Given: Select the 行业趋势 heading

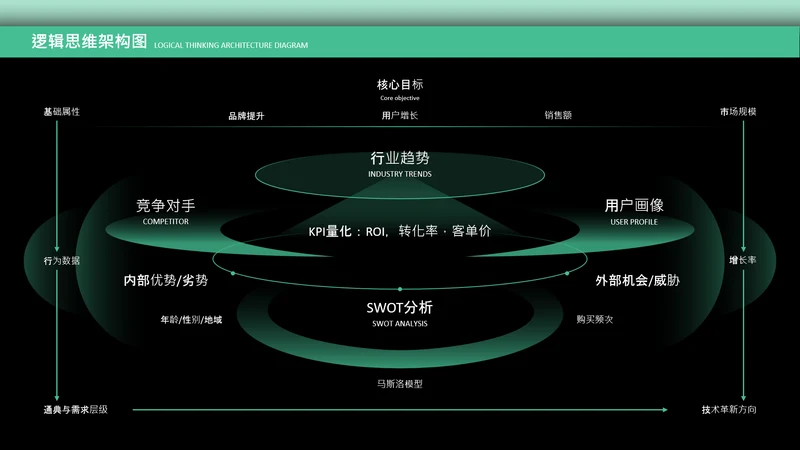Looking at the screenshot, I should coord(400,158).
